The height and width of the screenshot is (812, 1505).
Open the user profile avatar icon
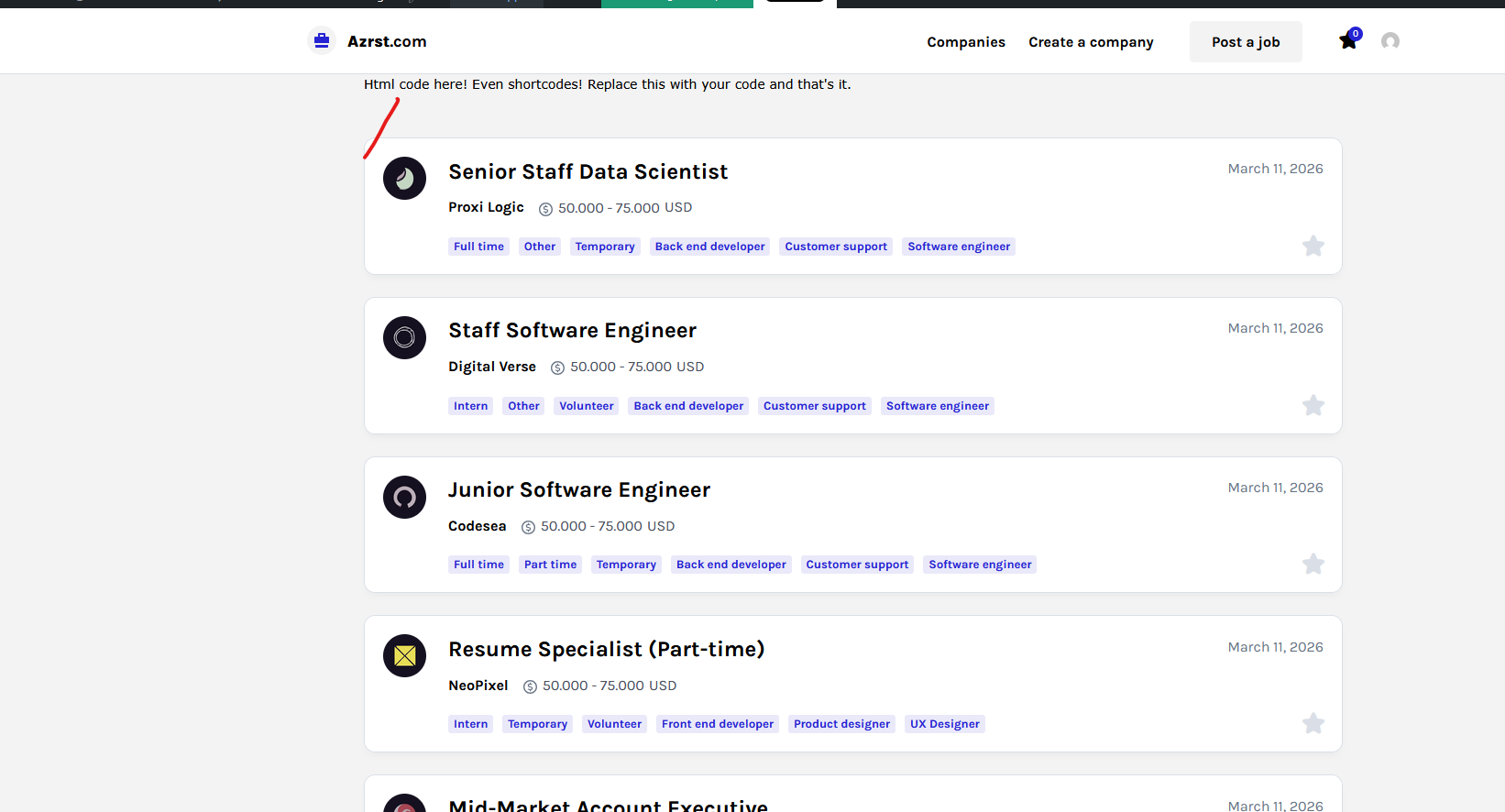pyautogui.click(x=1390, y=41)
